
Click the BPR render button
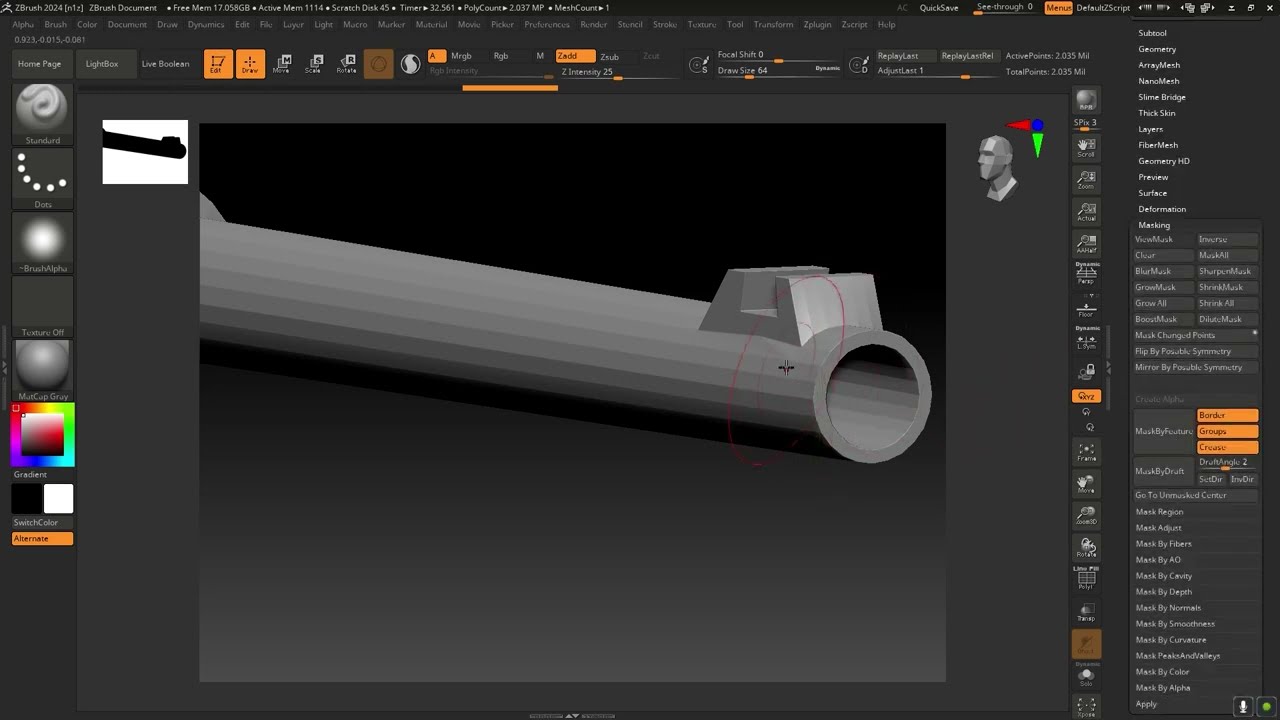(1086, 101)
